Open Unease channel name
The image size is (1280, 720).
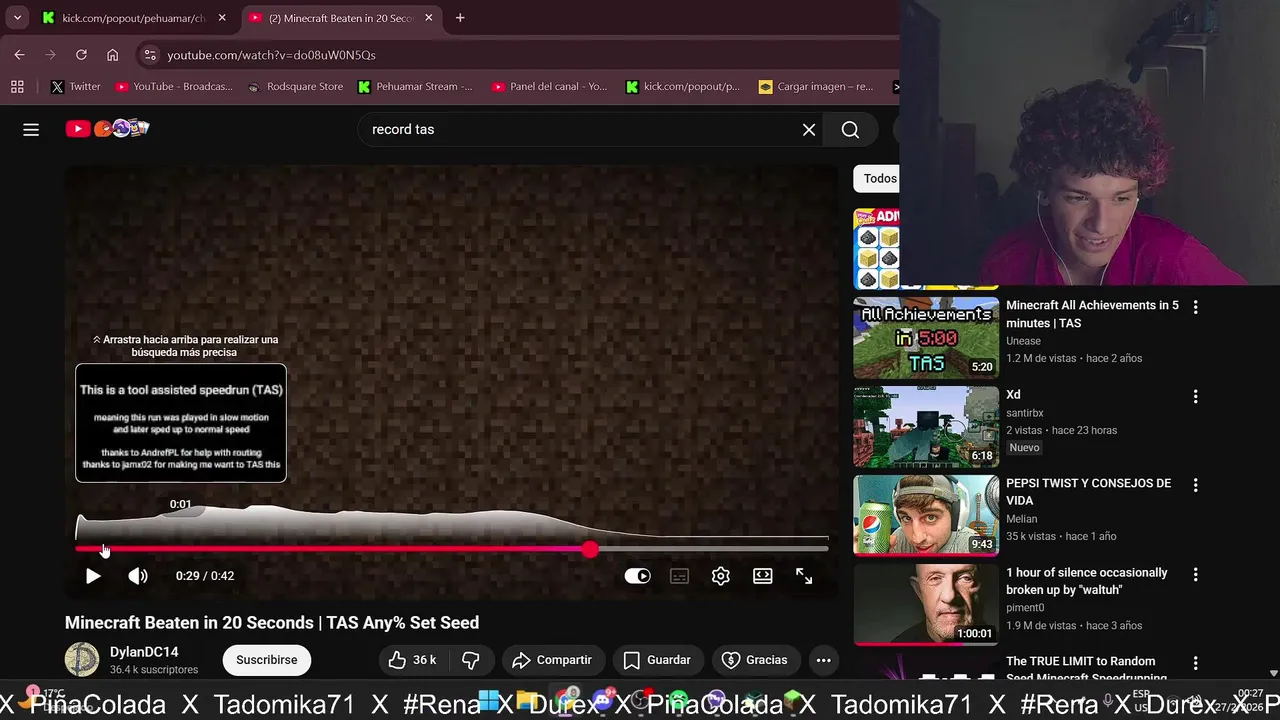click(x=1023, y=341)
